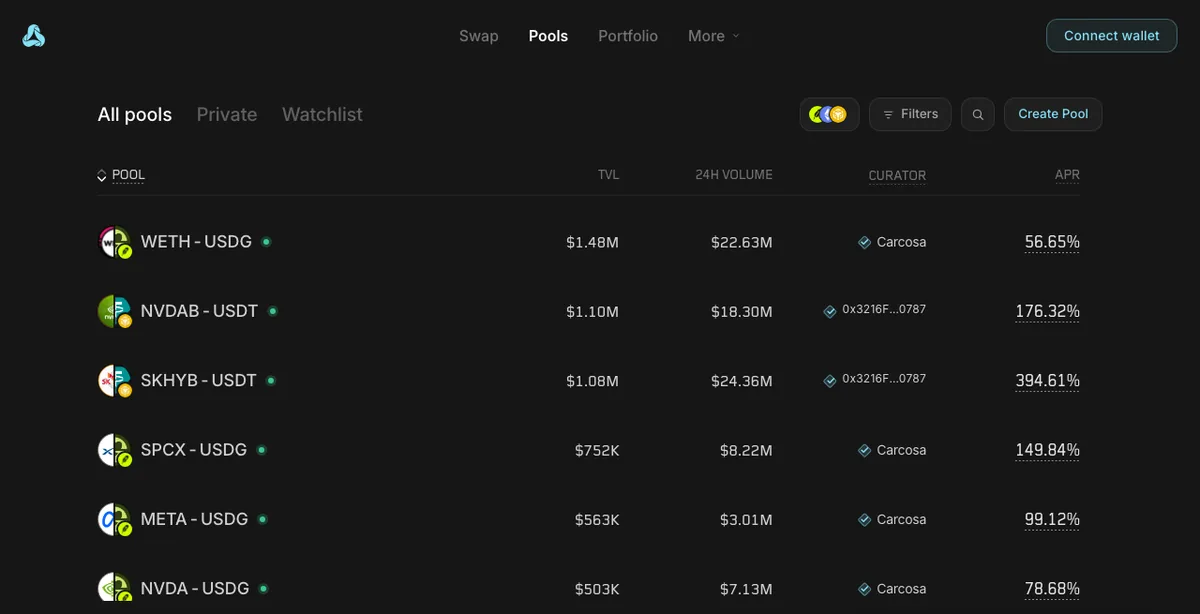Click the CURATOR column header
Image resolution: width=1200 pixels, height=614 pixels.
point(897,175)
